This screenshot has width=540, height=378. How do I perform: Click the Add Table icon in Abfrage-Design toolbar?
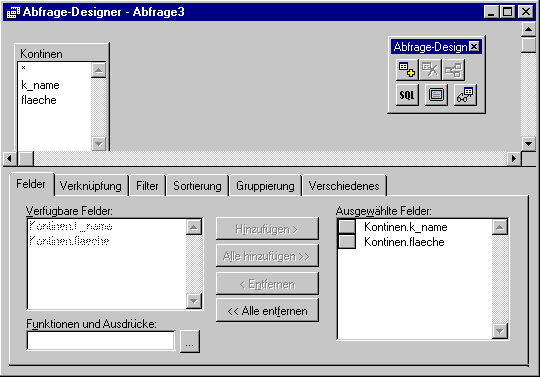pyautogui.click(x=407, y=70)
